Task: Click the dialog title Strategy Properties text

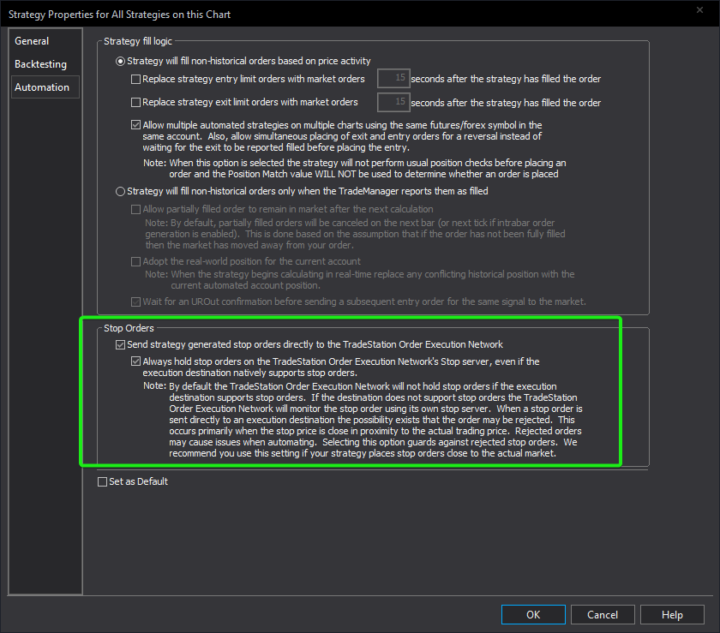Action: [x=119, y=14]
